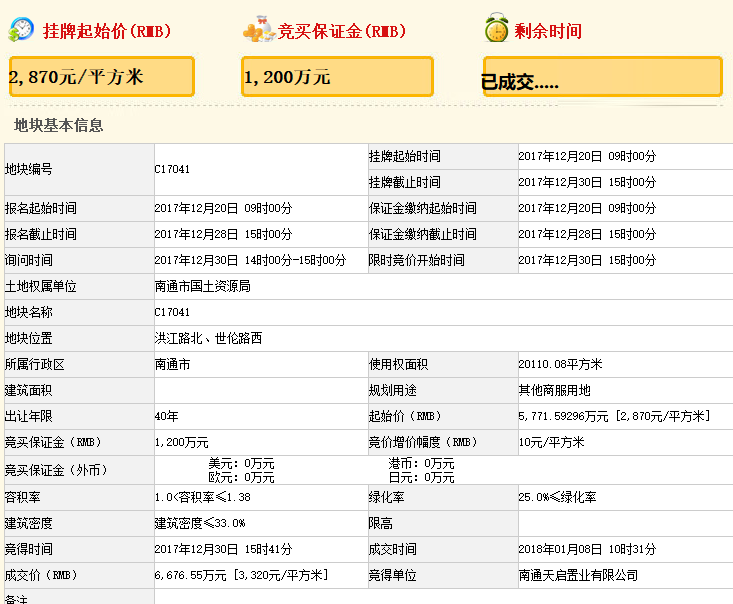Select 报名截止时间 value 2017年12月28日 15时00分

(223, 234)
